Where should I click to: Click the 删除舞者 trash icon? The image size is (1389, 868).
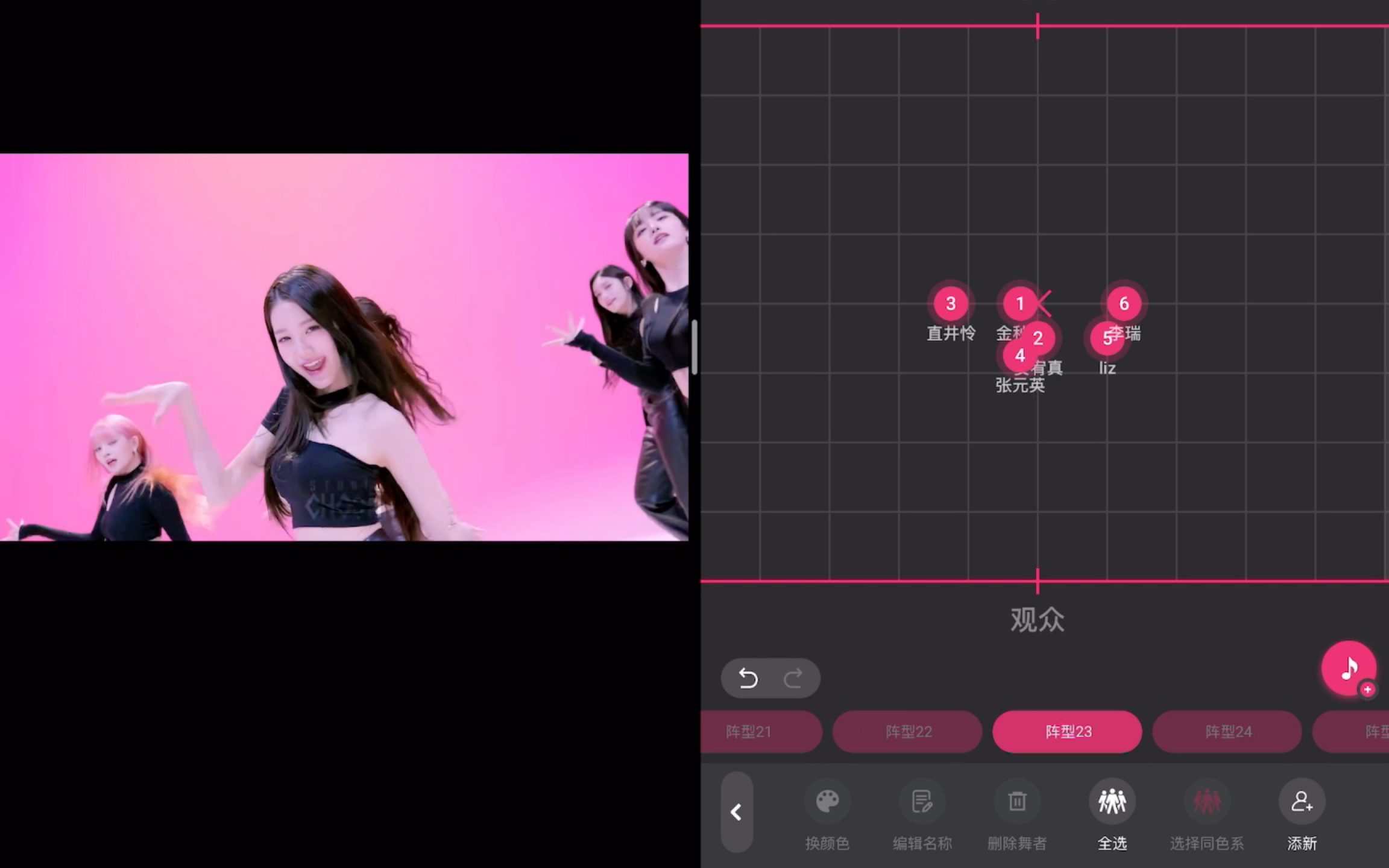1017,802
